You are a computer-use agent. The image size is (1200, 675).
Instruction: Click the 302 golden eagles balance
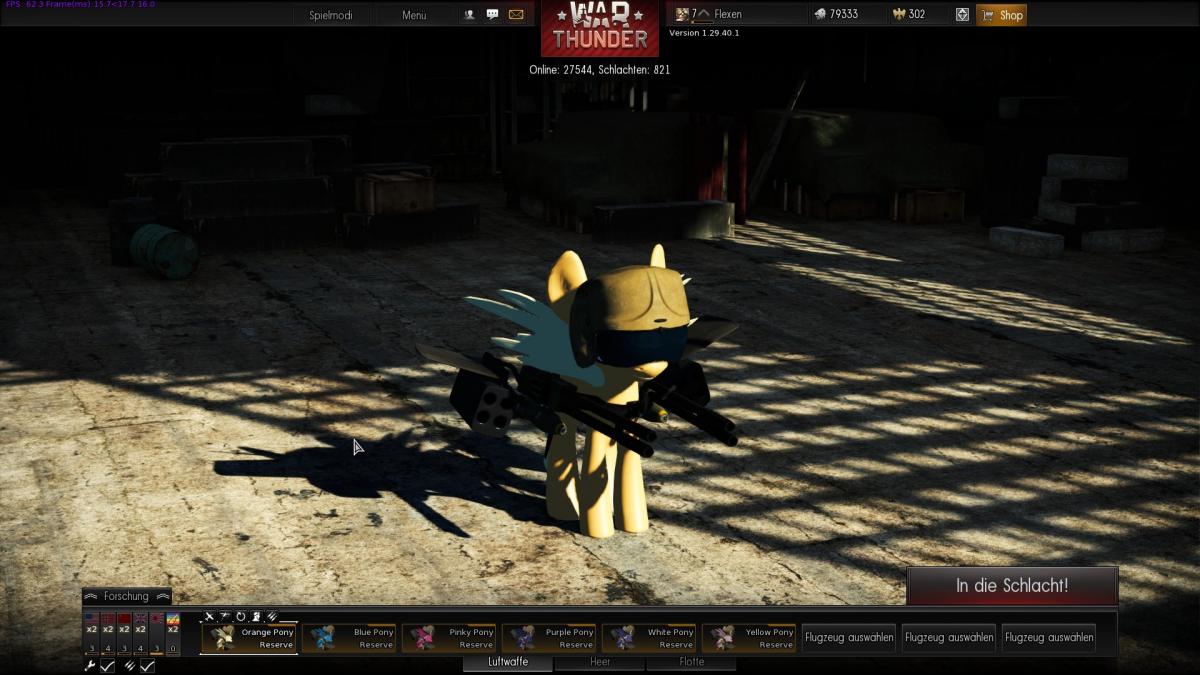[917, 15]
